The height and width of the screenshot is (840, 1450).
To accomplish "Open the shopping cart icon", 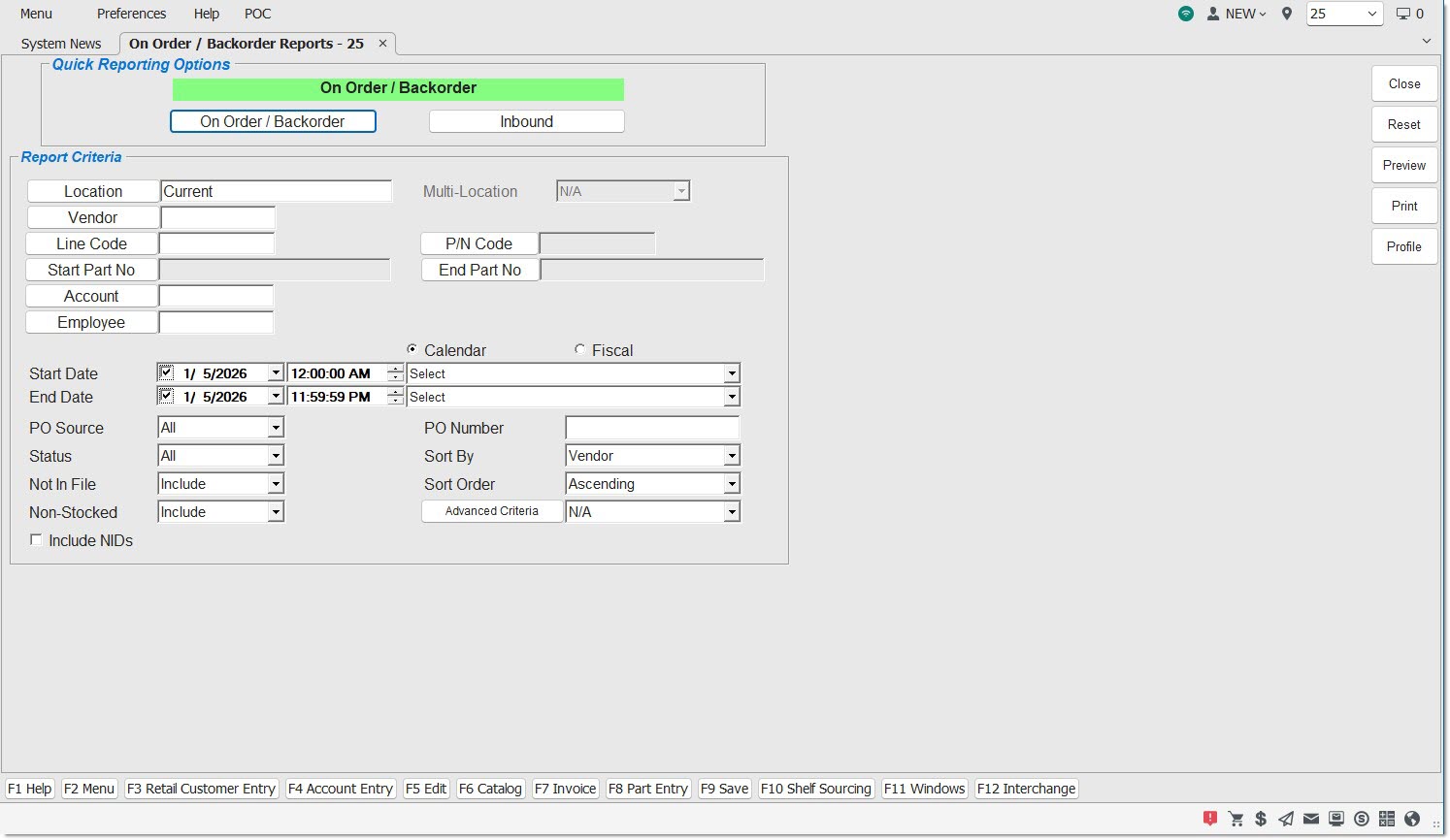I will pos(1236,819).
